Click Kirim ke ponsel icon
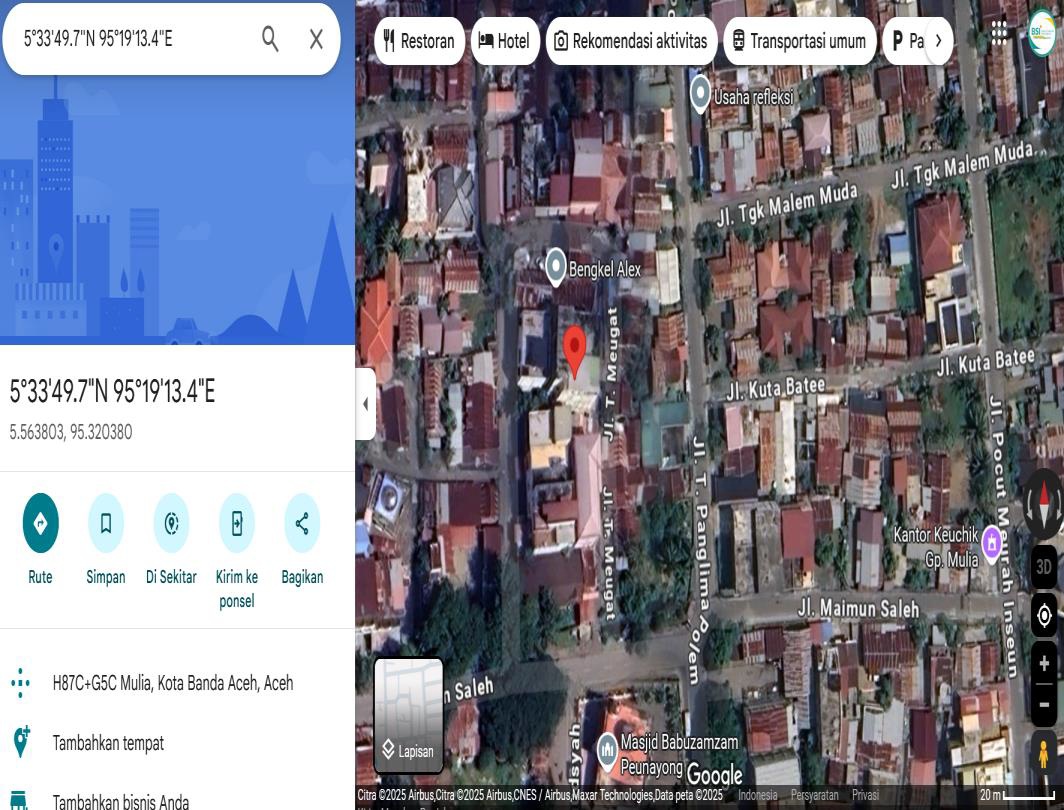Screen dimensions: 1064x810 coord(237,523)
